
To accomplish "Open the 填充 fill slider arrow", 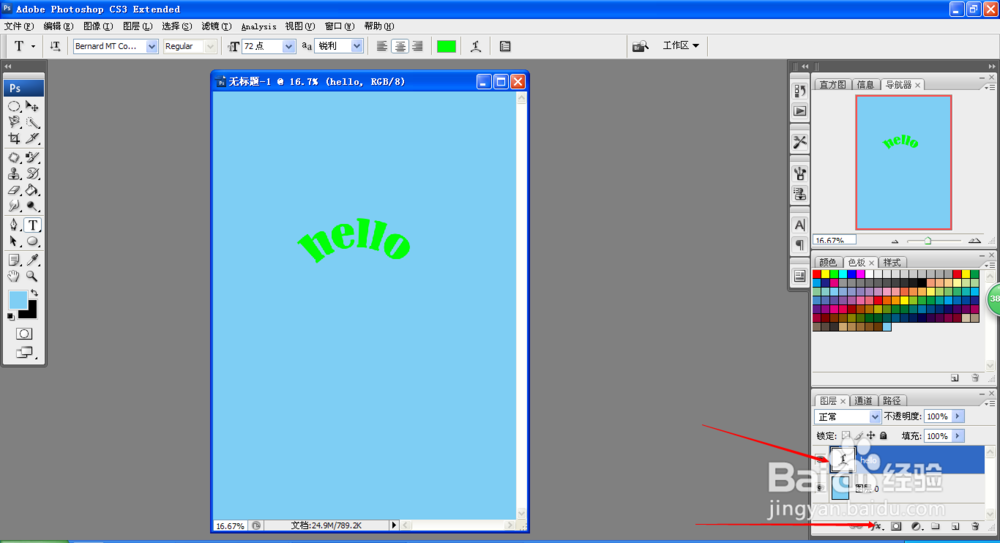I will (x=957, y=436).
